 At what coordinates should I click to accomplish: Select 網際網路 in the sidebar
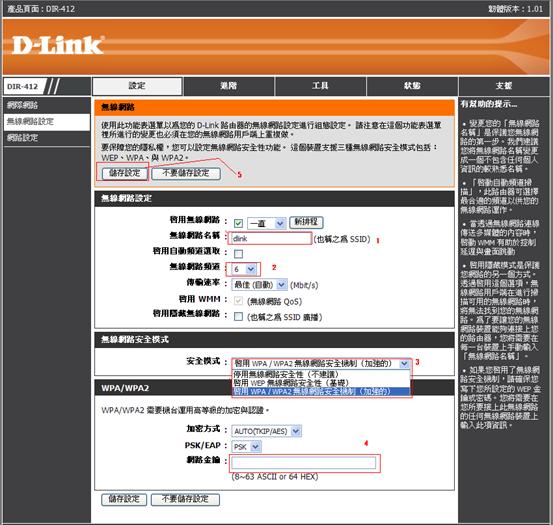click(47, 105)
